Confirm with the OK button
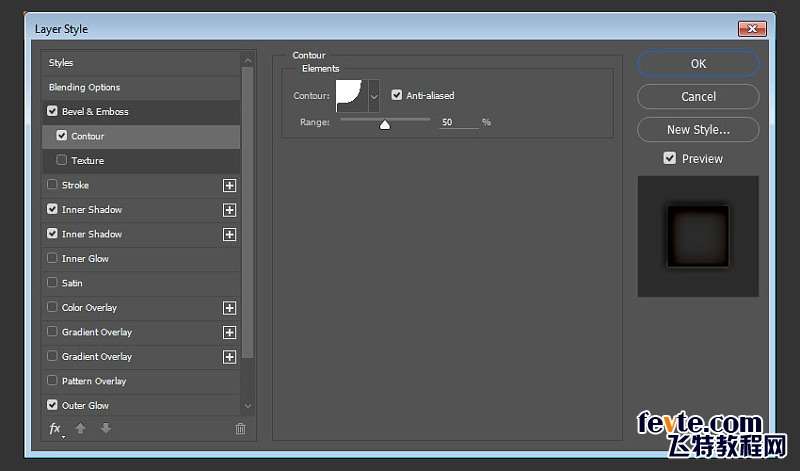This screenshot has height=471, width=800. pyautogui.click(x=698, y=64)
